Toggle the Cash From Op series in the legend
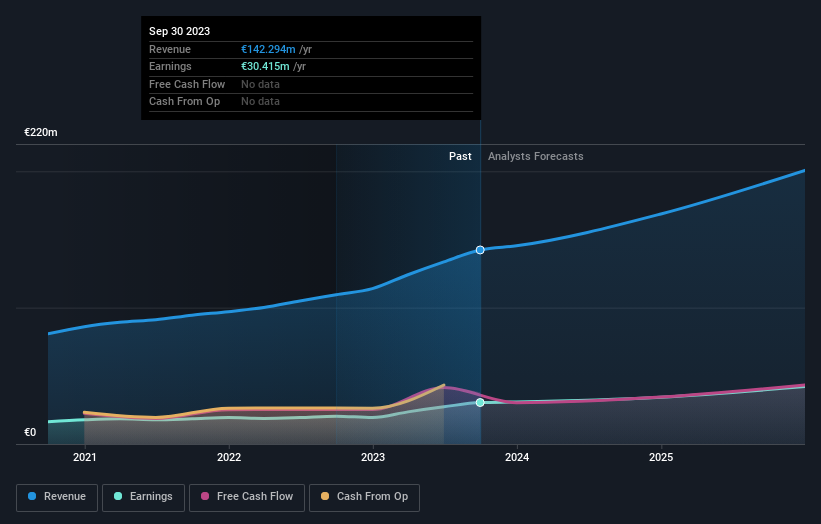The image size is (821, 524). click(364, 497)
